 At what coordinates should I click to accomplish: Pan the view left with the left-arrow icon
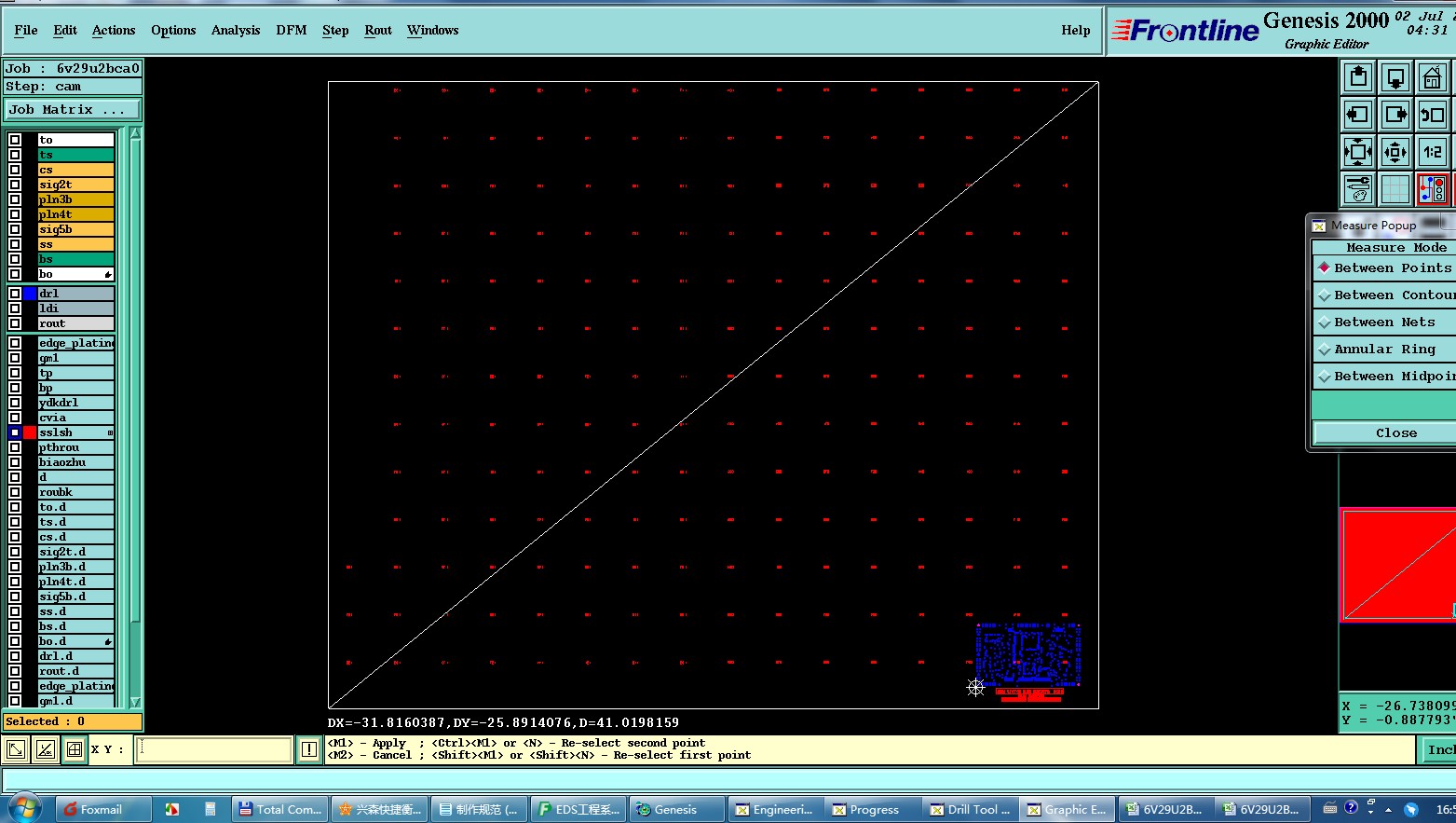coord(1358,115)
